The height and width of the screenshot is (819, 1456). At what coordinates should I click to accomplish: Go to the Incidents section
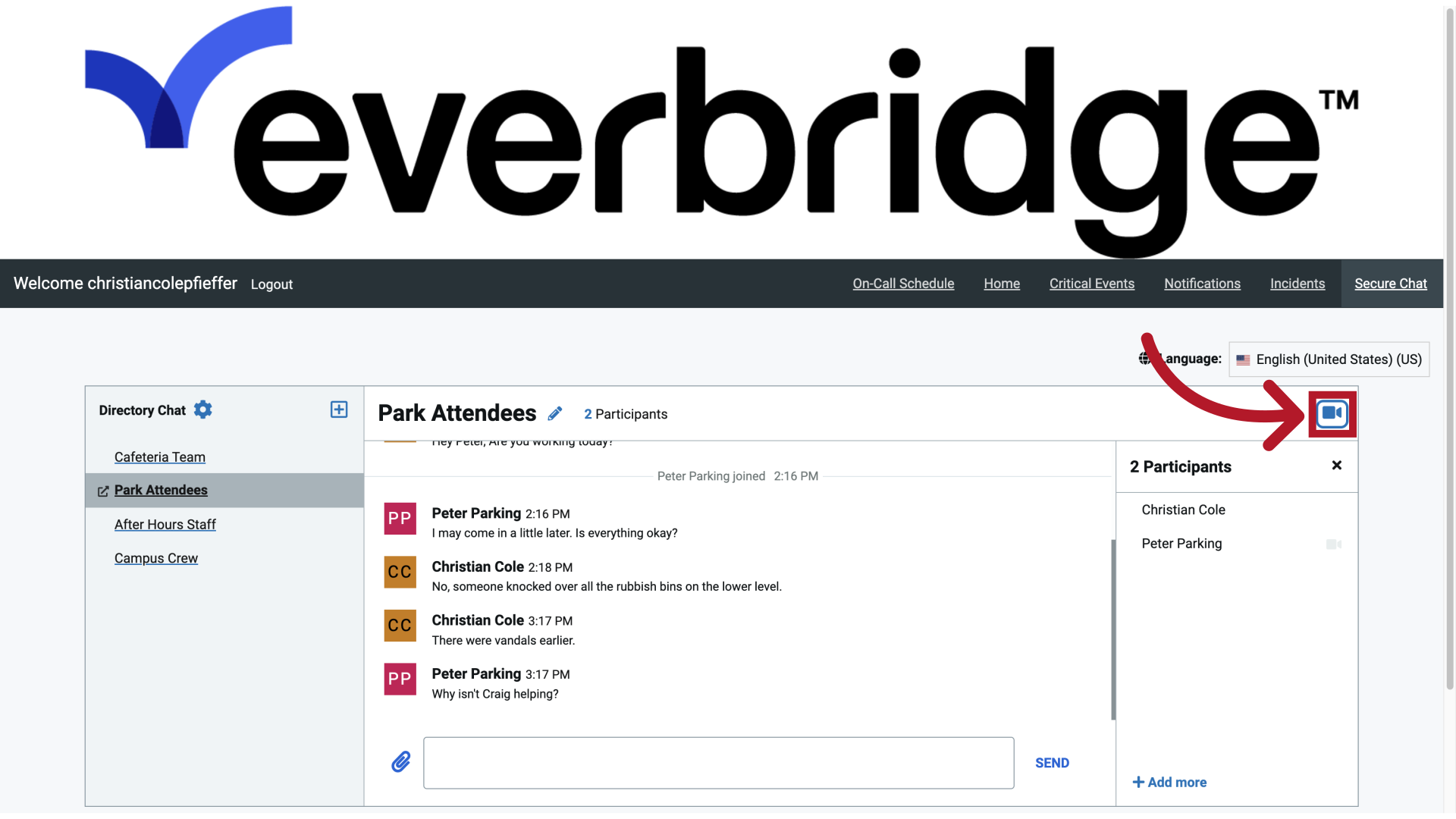[1298, 284]
